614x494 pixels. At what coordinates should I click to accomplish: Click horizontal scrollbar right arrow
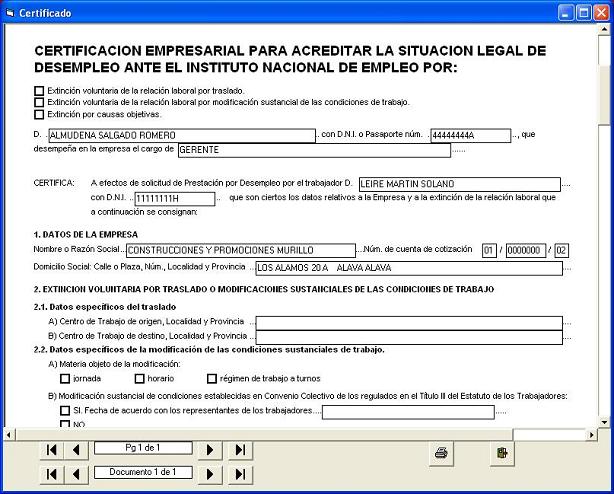pyautogui.click(x=592, y=434)
